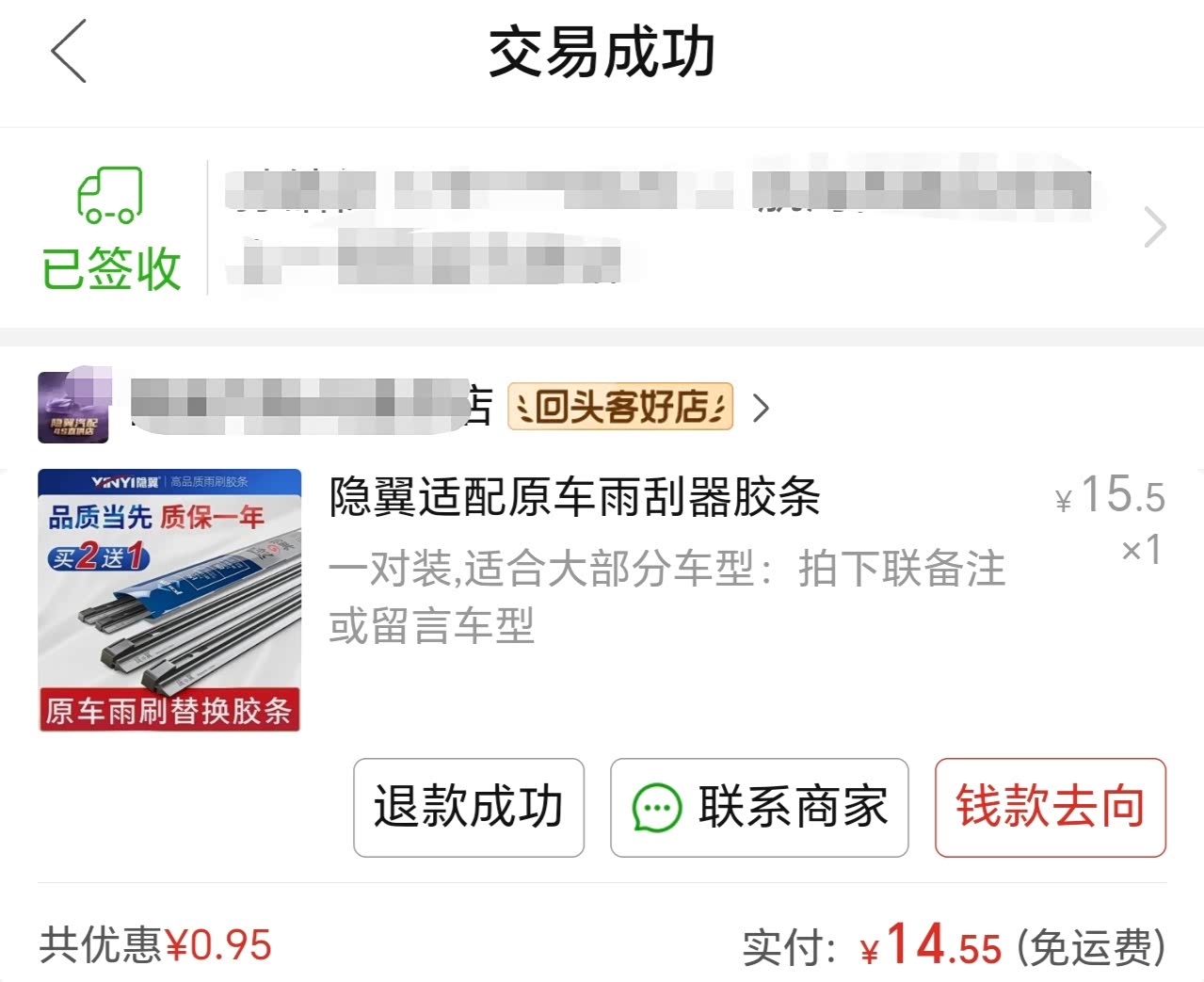The height and width of the screenshot is (982, 1204).
Task: Click the 联系商家 button
Action: coord(760,808)
